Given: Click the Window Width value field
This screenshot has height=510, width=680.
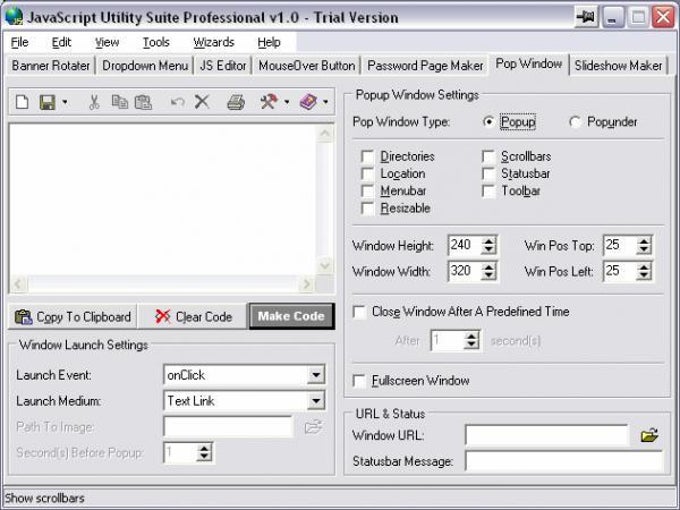Looking at the screenshot, I should pyautogui.click(x=464, y=271).
